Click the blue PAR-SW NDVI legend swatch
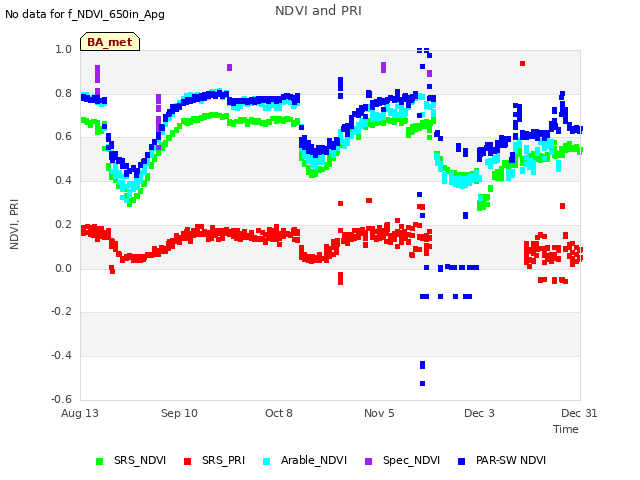640x480 pixels. [462, 461]
